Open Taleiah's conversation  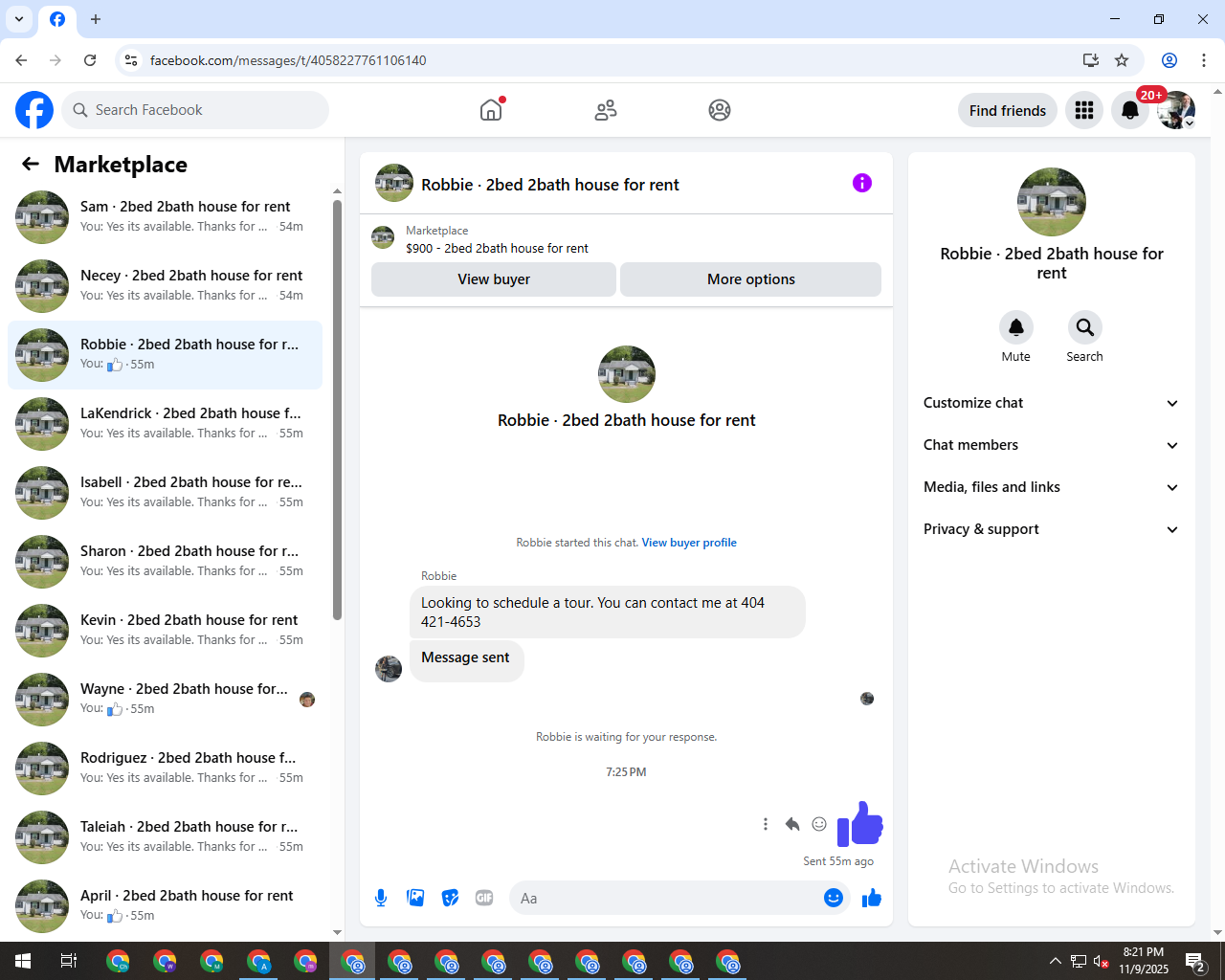[165, 837]
